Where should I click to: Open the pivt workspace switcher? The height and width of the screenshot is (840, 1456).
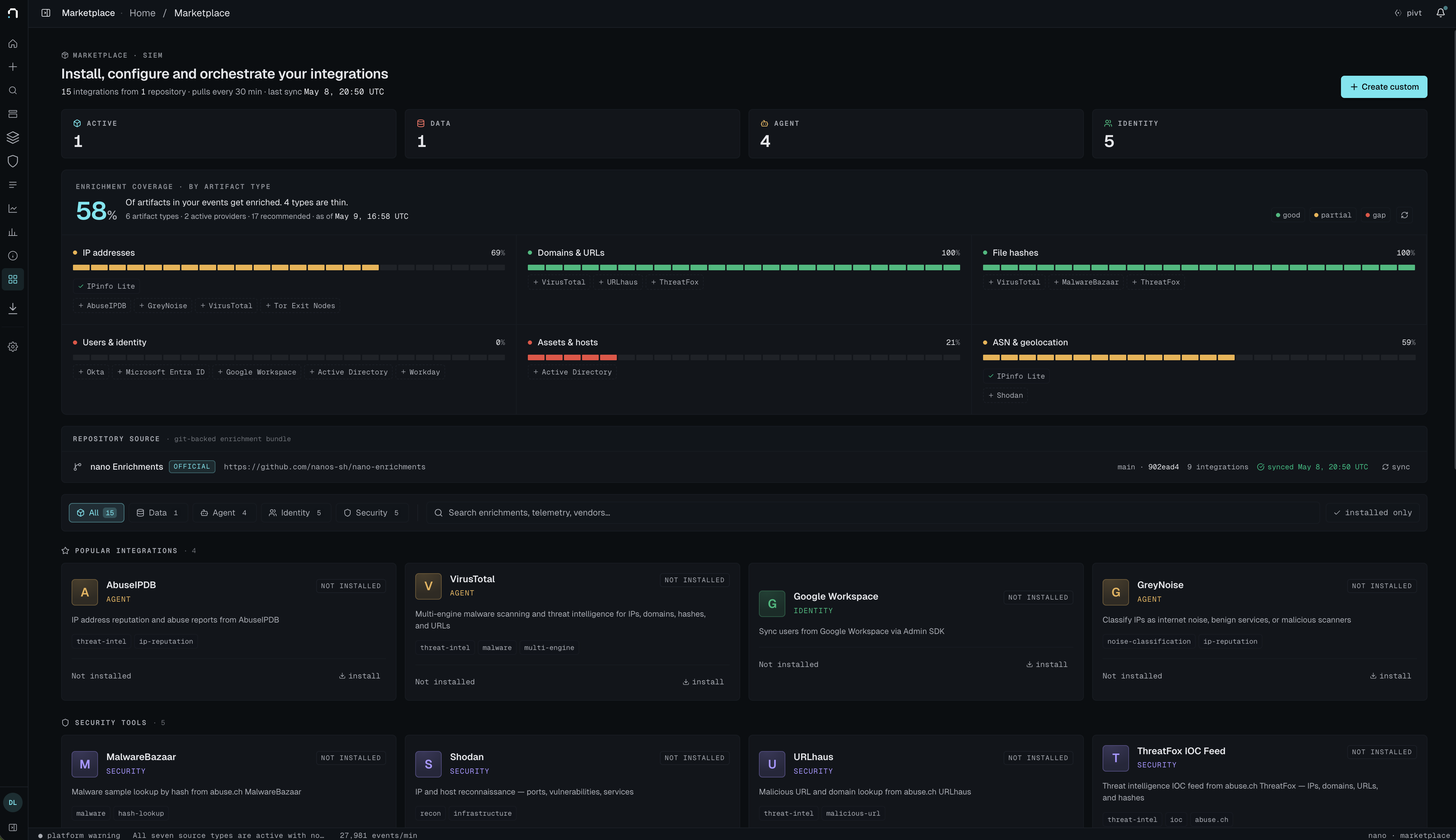[1407, 13]
